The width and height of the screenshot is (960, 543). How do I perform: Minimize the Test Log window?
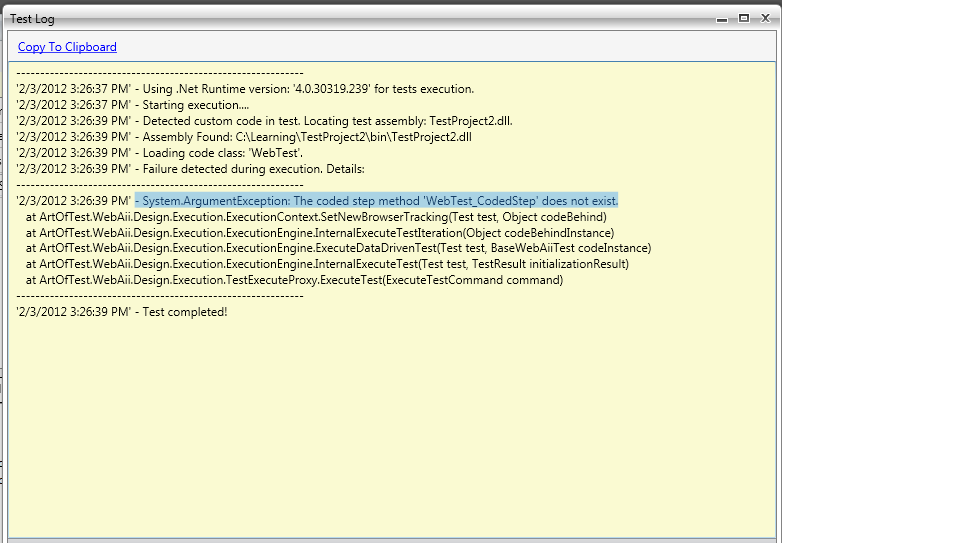click(x=722, y=18)
